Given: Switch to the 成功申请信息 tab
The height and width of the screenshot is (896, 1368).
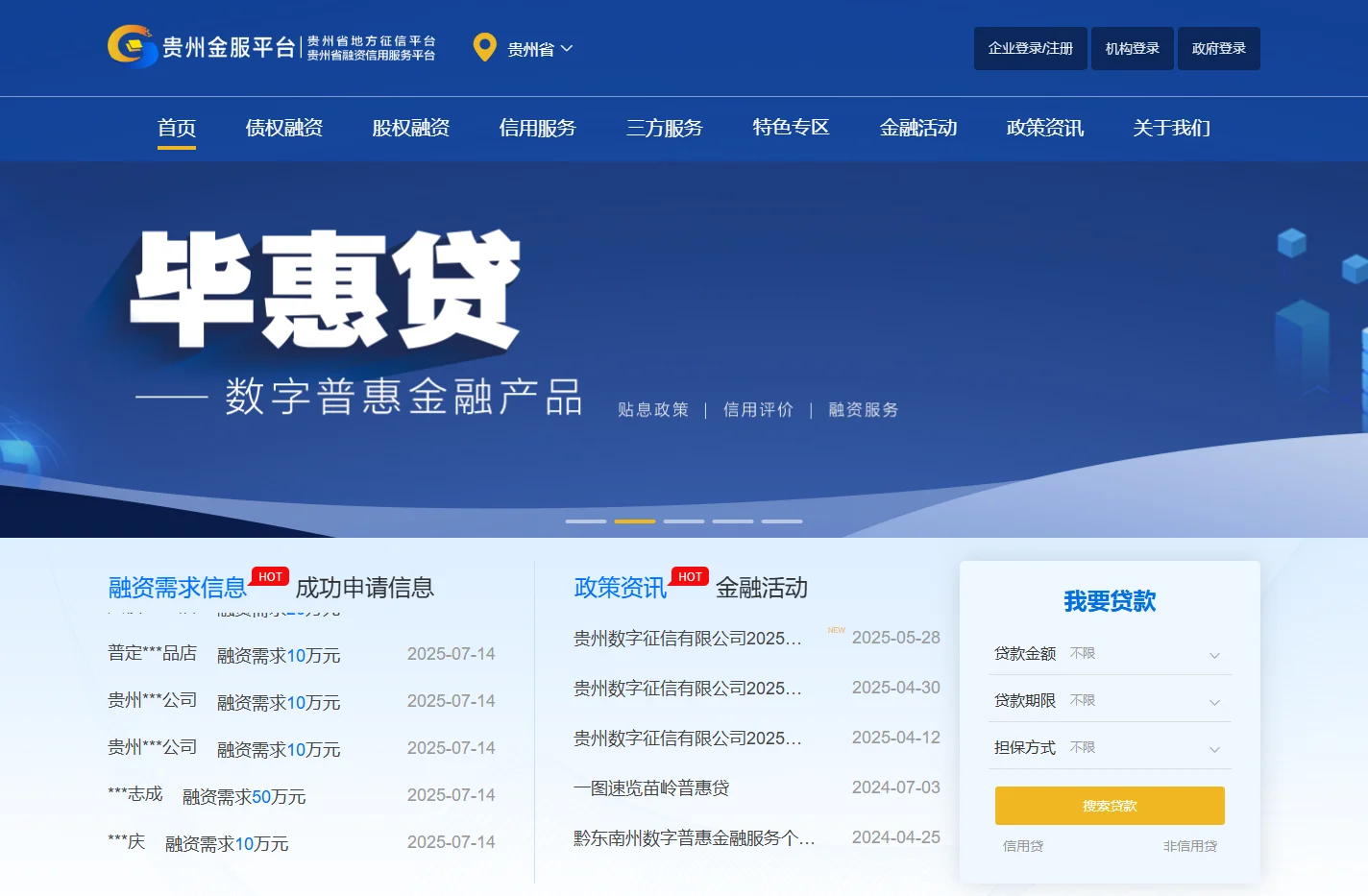Looking at the screenshot, I should point(365,588).
